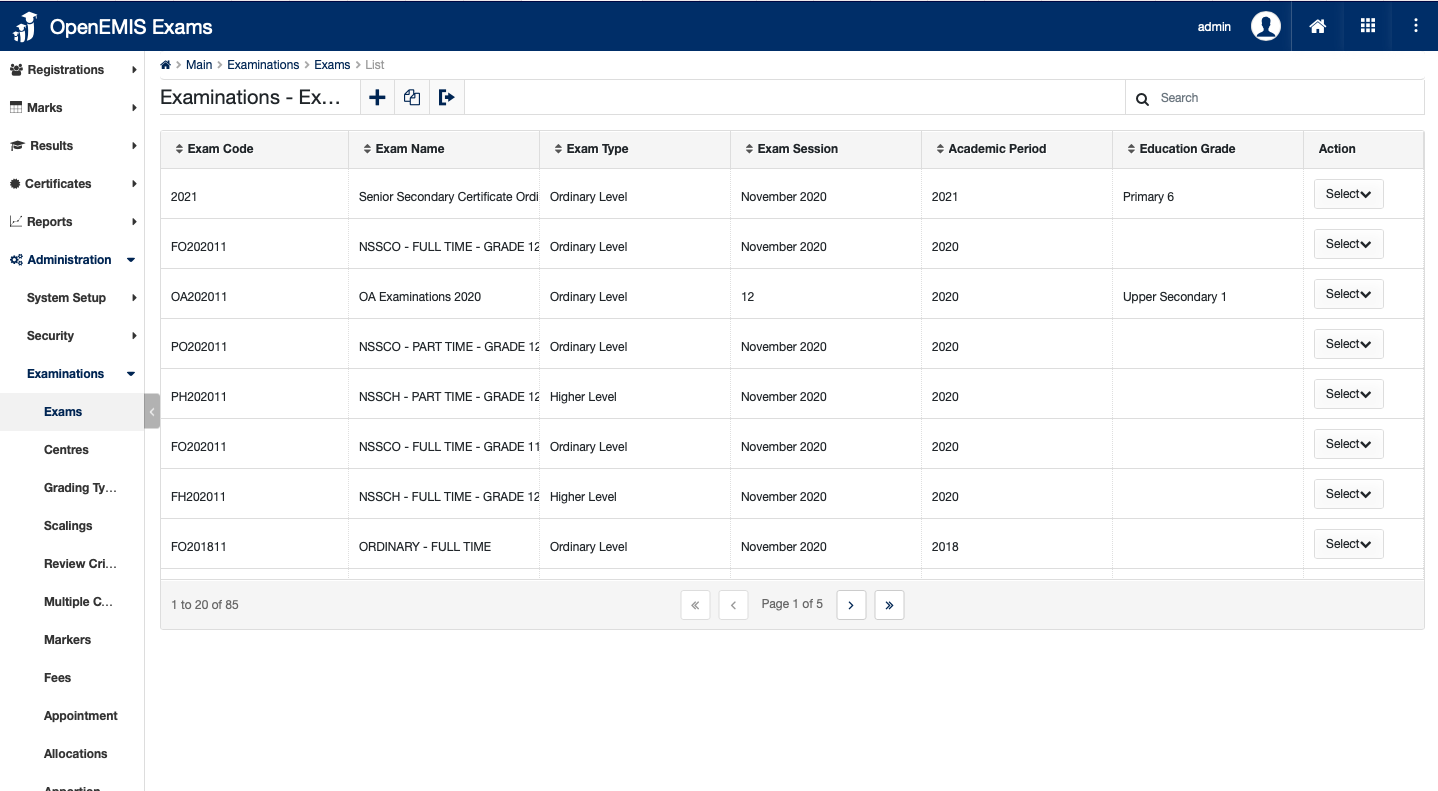Collapse sidebar using the handle arrow
Screen dimensions: 1438x791
click(152, 411)
